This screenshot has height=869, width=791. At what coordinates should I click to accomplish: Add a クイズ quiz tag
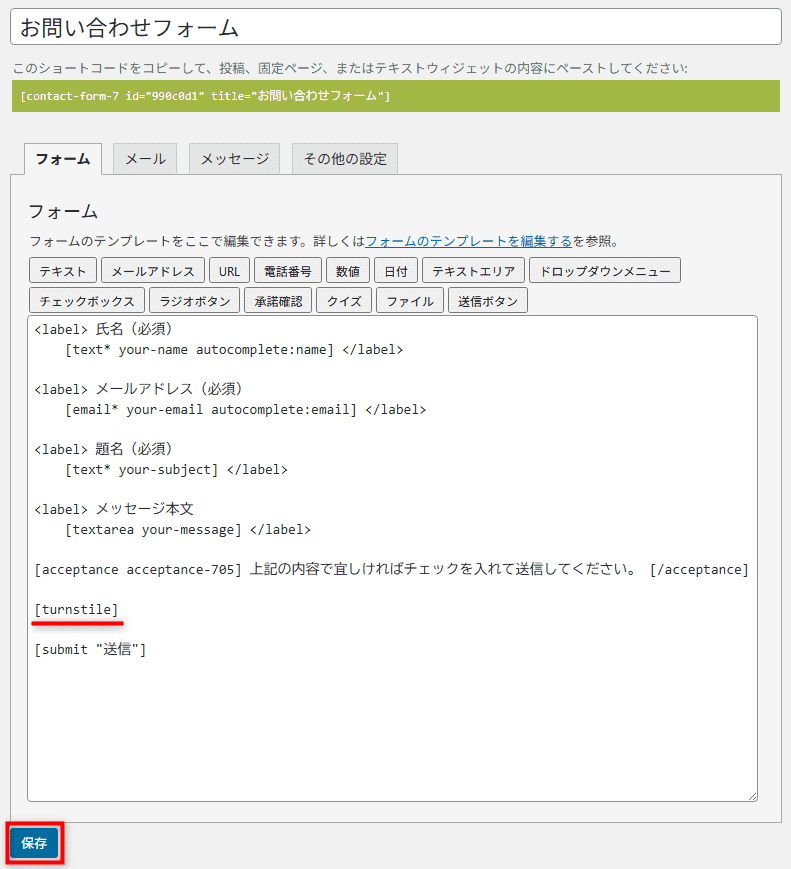coord(344,301)
